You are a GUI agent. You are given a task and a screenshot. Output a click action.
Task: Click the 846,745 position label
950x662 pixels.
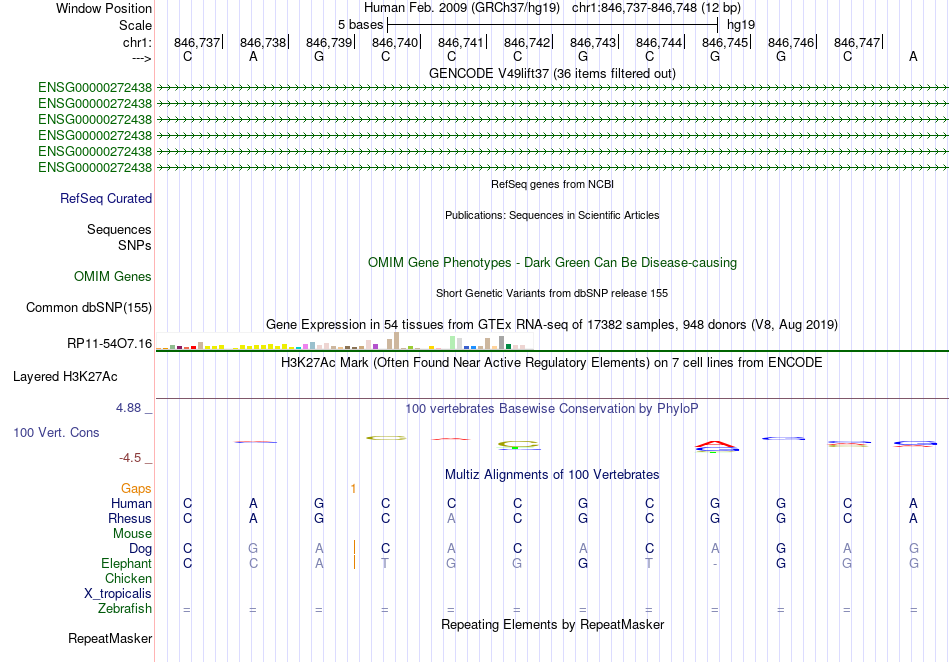click(725, 42)
